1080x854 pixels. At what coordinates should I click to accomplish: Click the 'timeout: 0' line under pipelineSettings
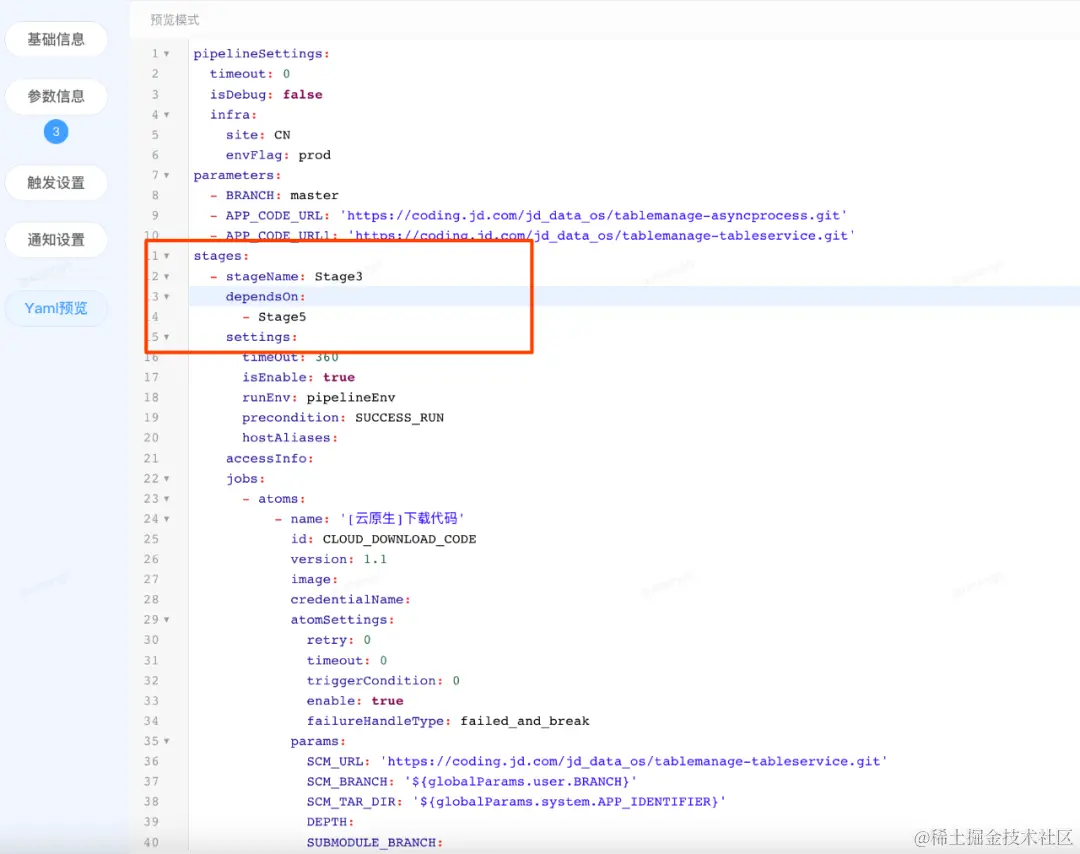click(x=249, y=74)
